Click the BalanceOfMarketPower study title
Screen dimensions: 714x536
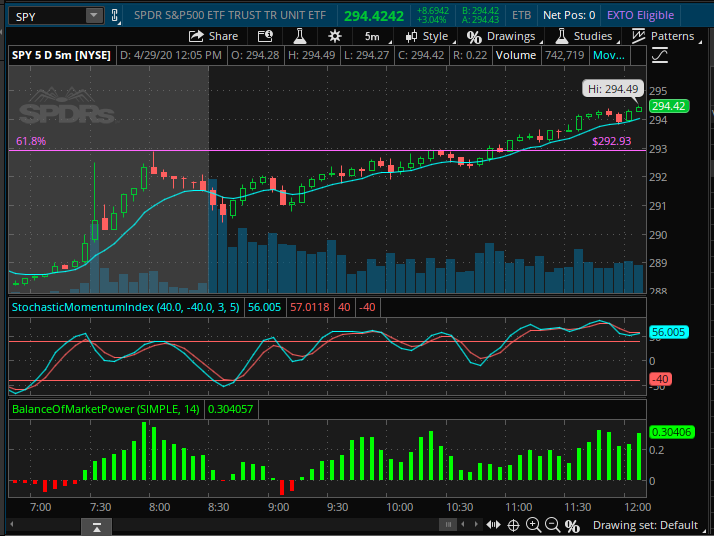[x=106, y=409]
